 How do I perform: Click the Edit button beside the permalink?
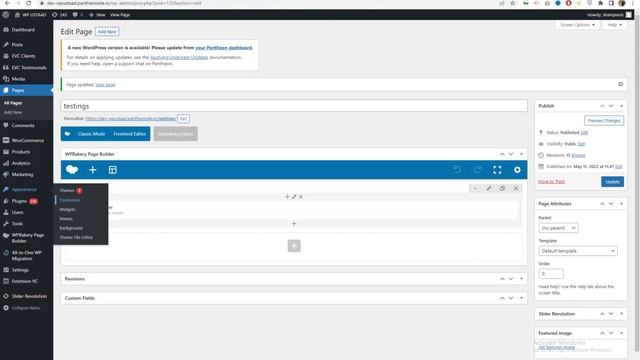pos(183,118)
